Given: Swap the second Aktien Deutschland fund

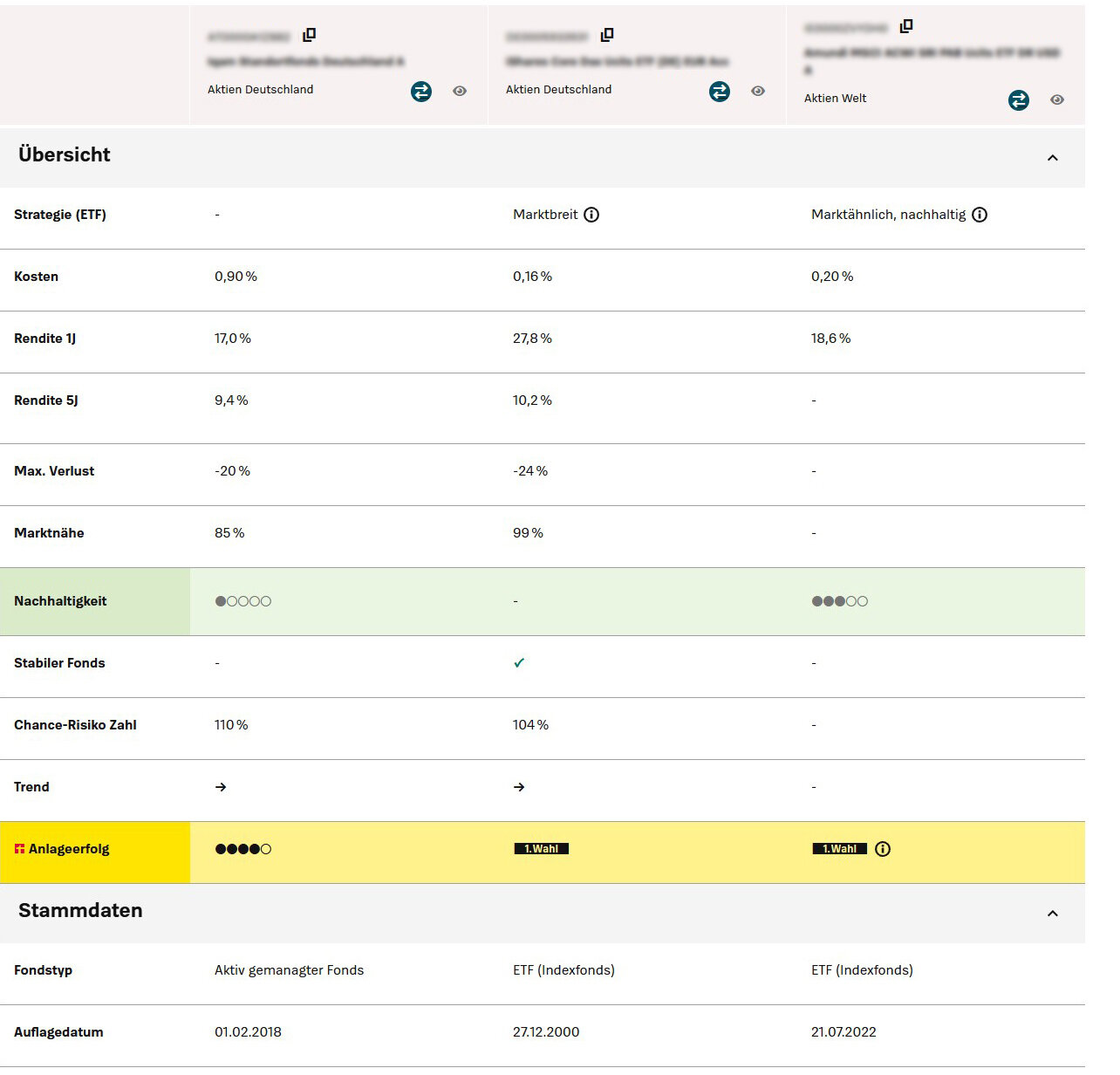Looking at the screenshot, I should 720,92.
